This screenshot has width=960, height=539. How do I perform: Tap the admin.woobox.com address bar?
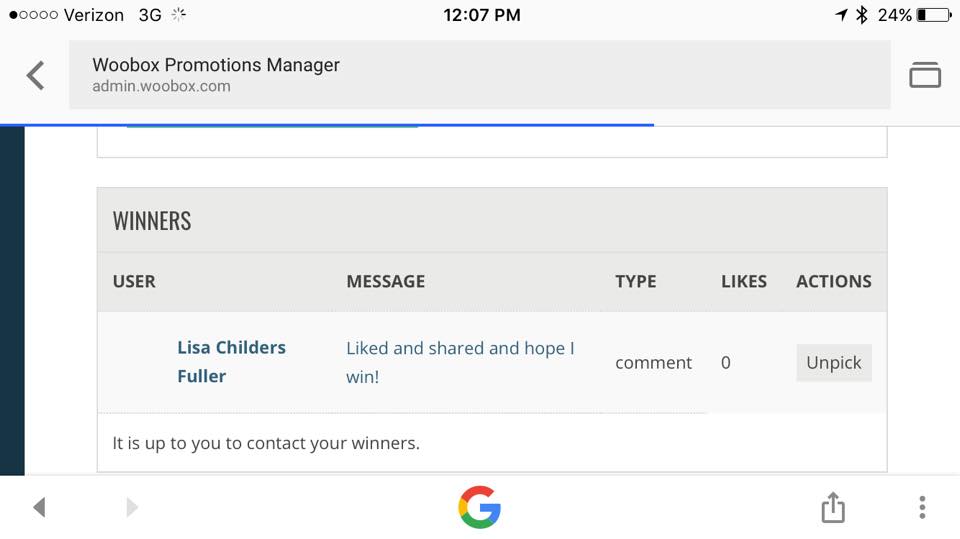coord(479,75)
